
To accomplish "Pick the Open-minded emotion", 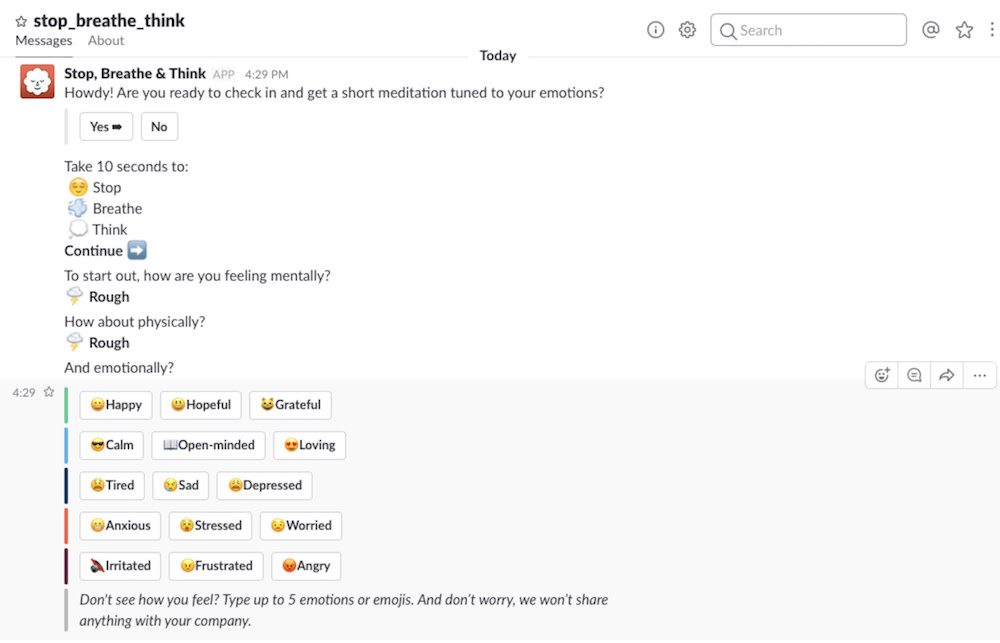I will point(208,445).
